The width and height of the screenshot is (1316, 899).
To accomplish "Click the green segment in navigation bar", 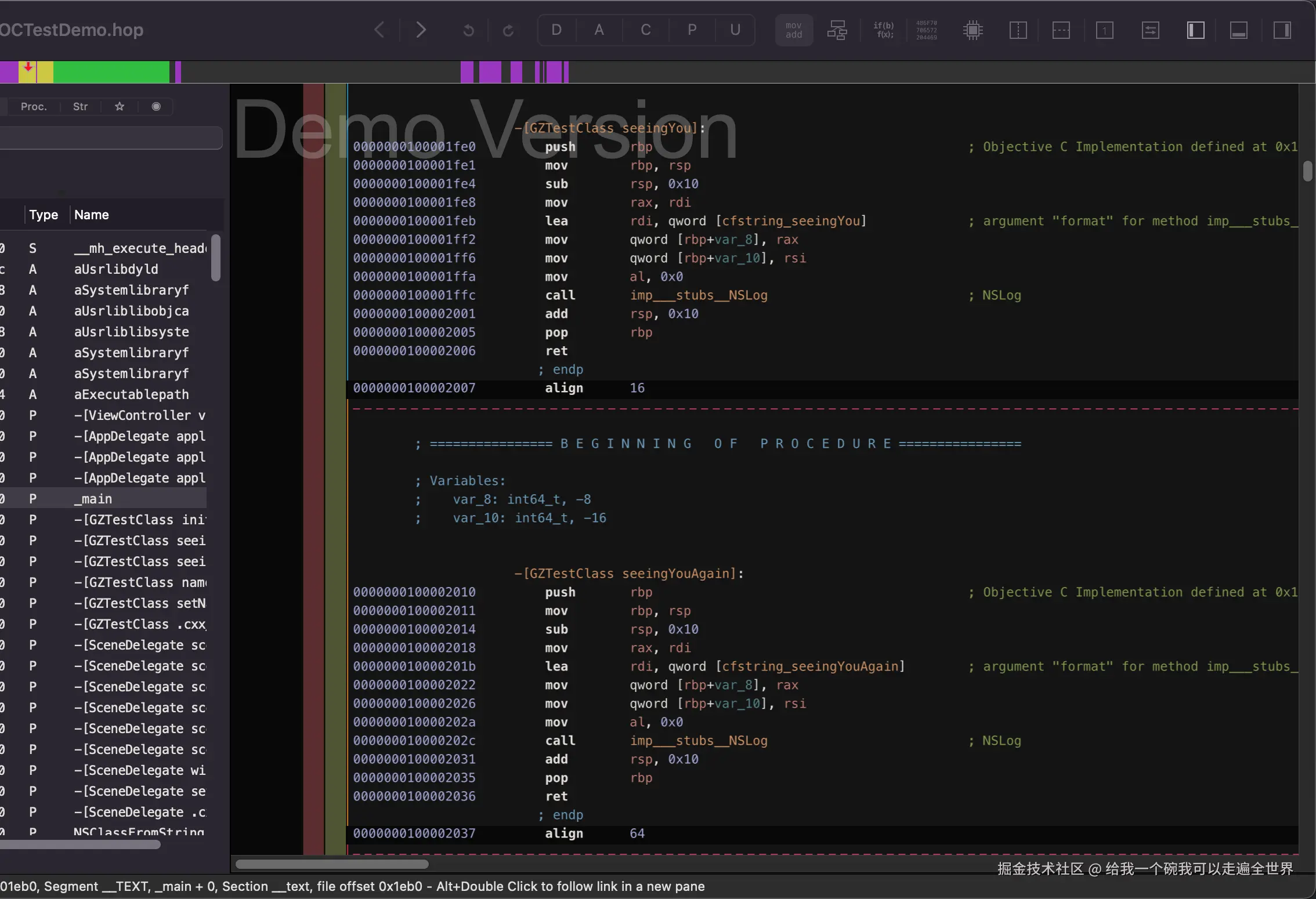I will [110, 72].
